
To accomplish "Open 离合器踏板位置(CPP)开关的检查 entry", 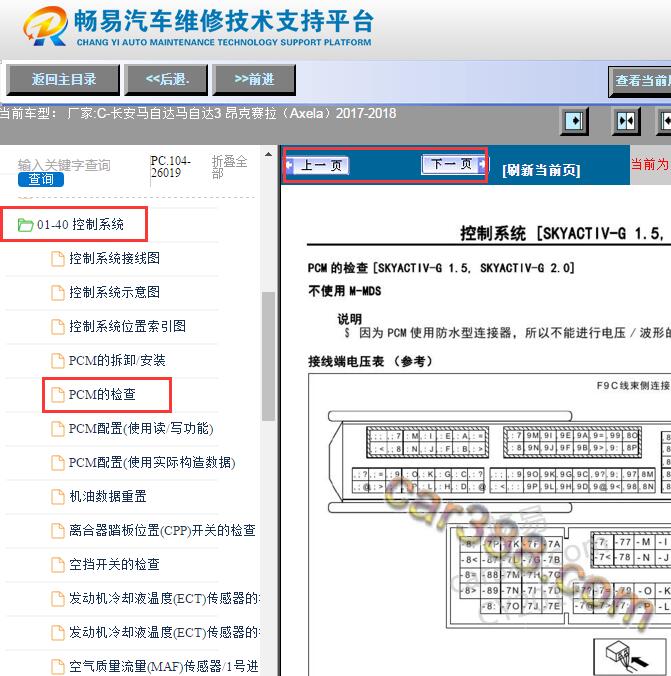I will click(162, 531).
